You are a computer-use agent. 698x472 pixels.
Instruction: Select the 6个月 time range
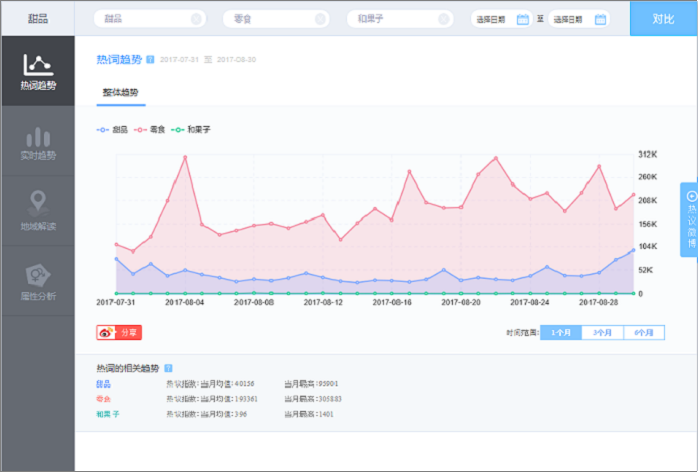[x=644, y=332]
